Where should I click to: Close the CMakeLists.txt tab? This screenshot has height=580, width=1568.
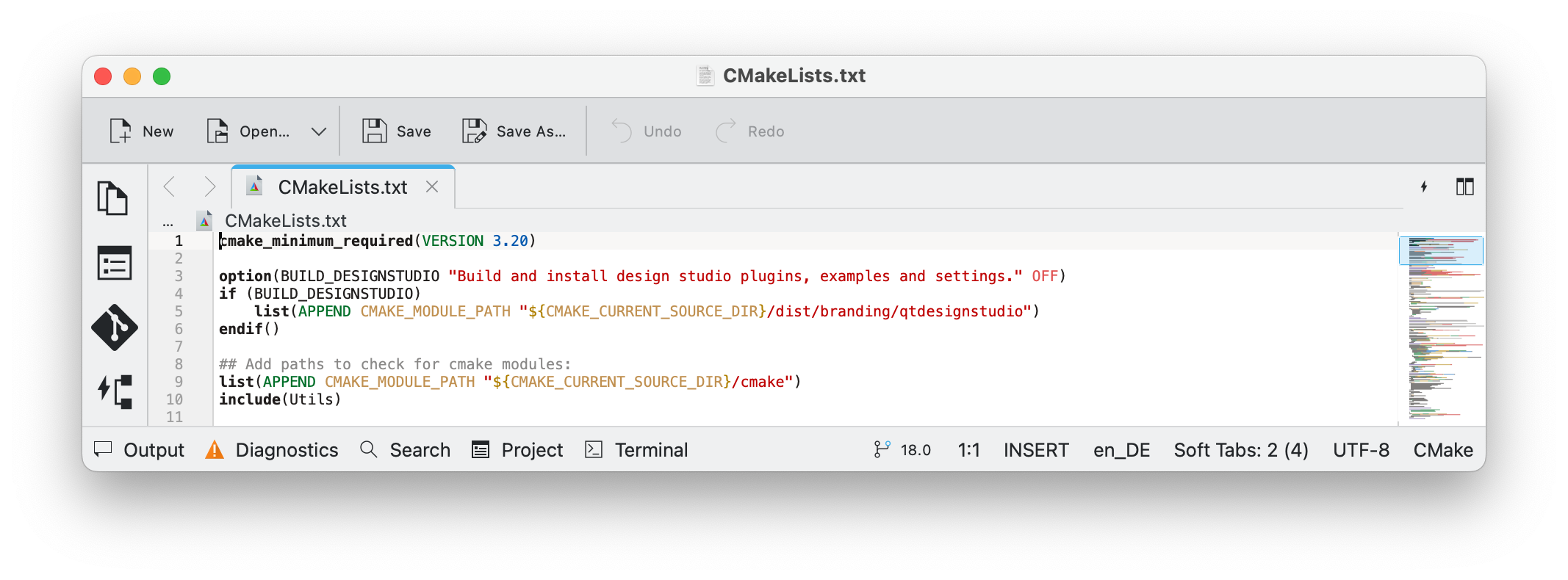(432, 187)
